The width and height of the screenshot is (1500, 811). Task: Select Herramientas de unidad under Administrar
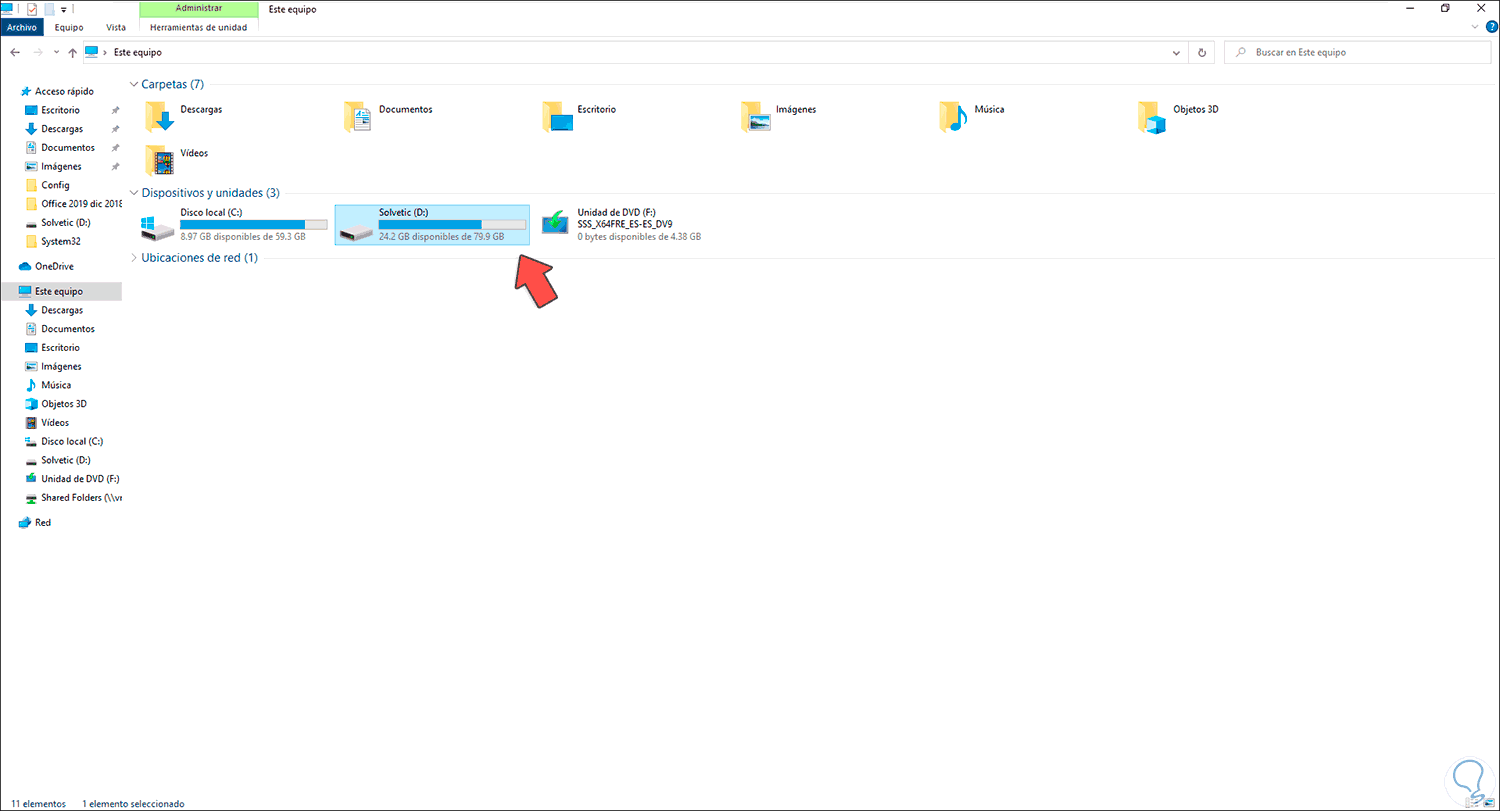pos(198,27)
